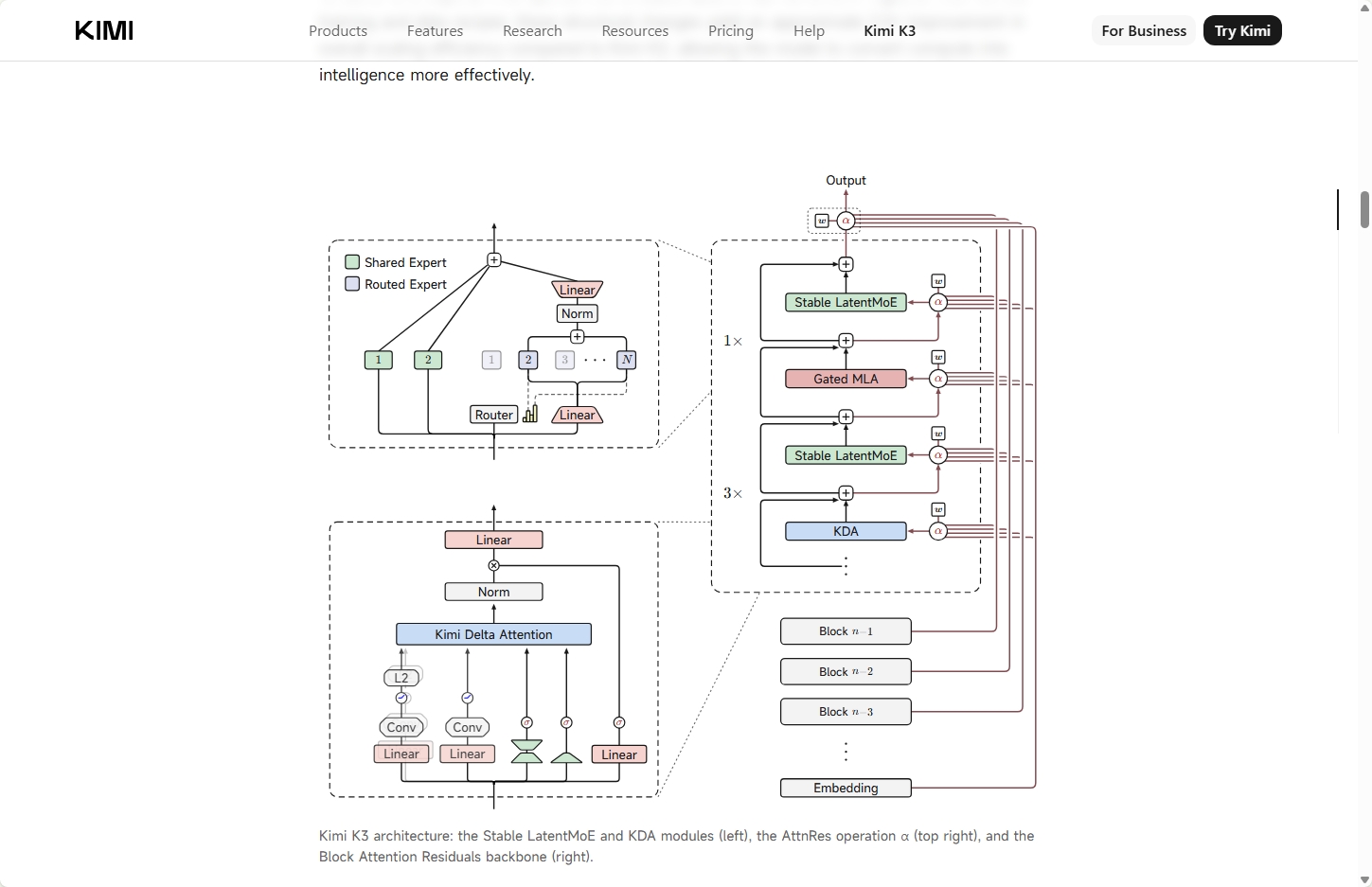Click the page scrollbar thumb
The height and width of the screenshot is (887, 1372).
pos(1364,209)
